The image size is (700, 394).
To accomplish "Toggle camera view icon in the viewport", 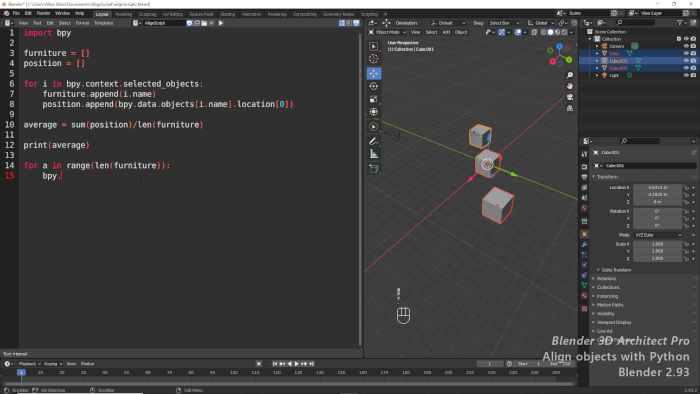I will pos(570,97).
